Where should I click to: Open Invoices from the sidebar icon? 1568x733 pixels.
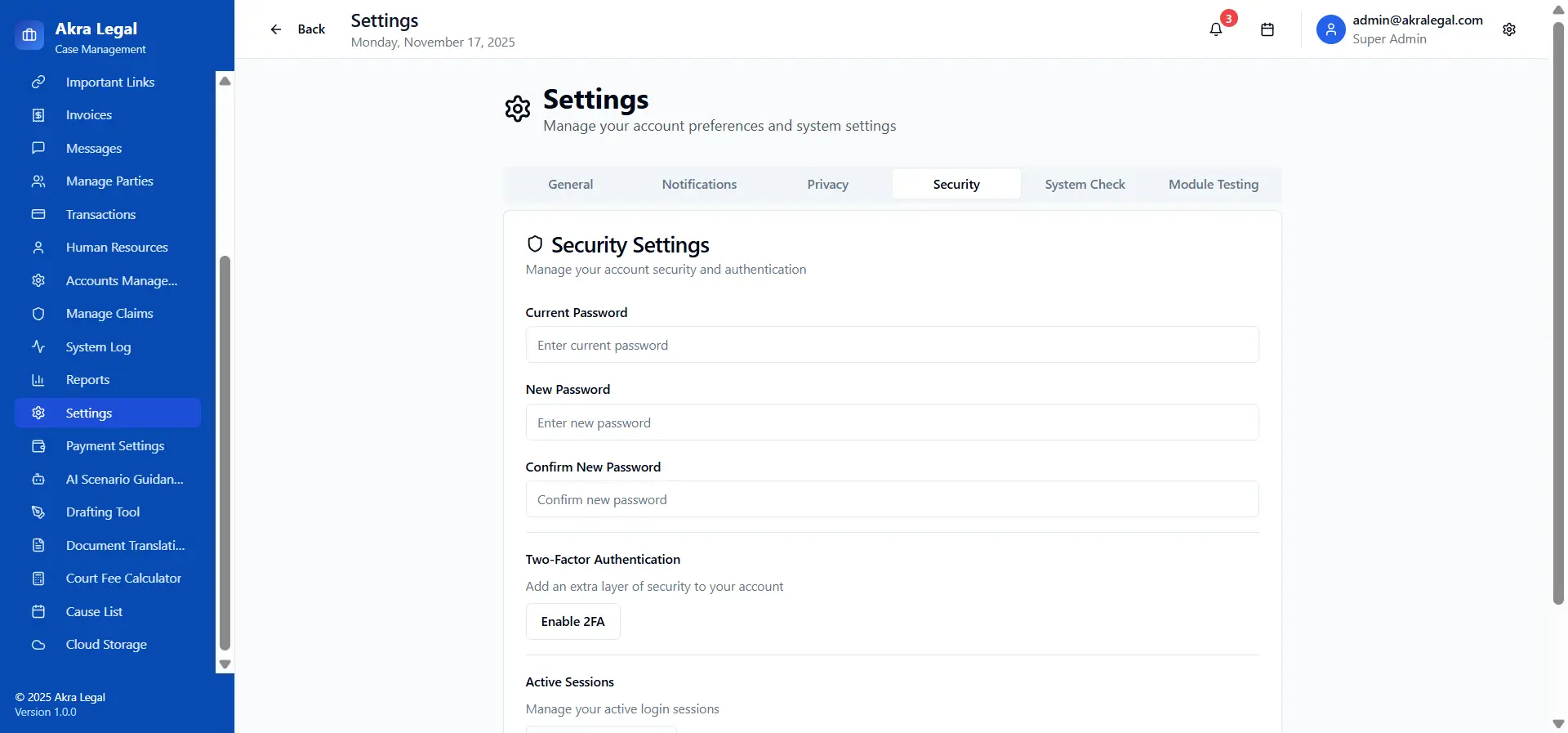click(x=38, y=115)
